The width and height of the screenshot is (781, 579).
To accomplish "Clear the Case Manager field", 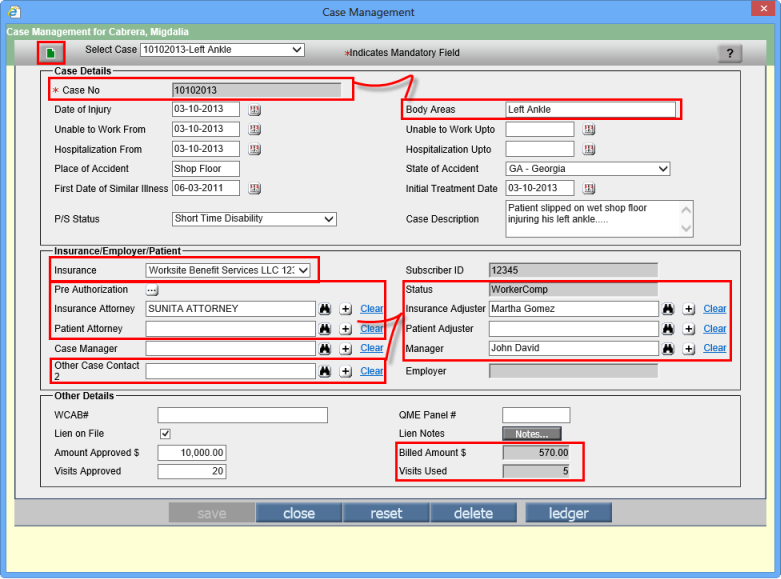I will 372,348.
